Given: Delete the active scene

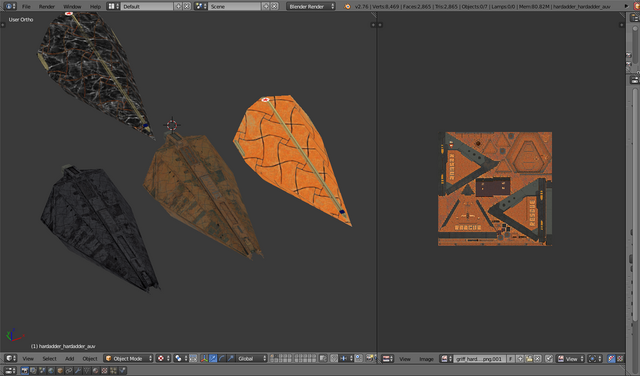Looking at the screenshot, I should click(x=274, y=6).
